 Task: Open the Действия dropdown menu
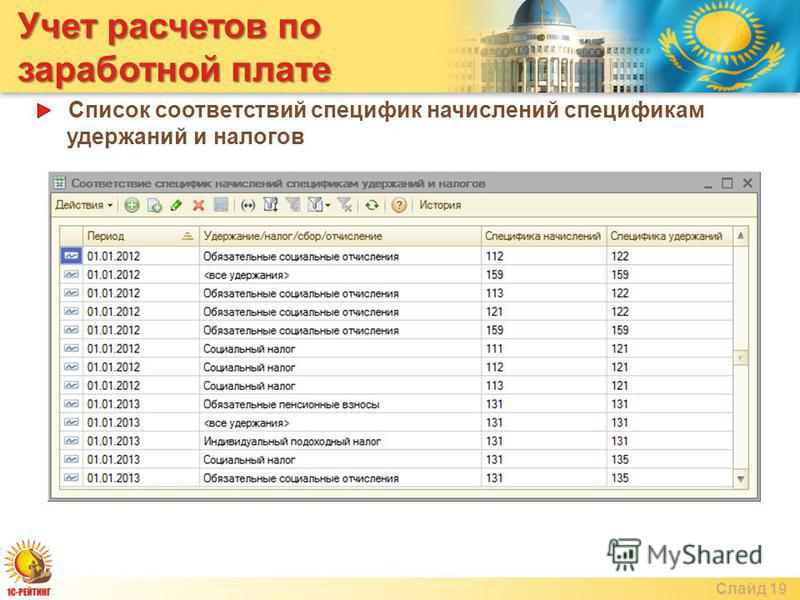pos(84,205)
